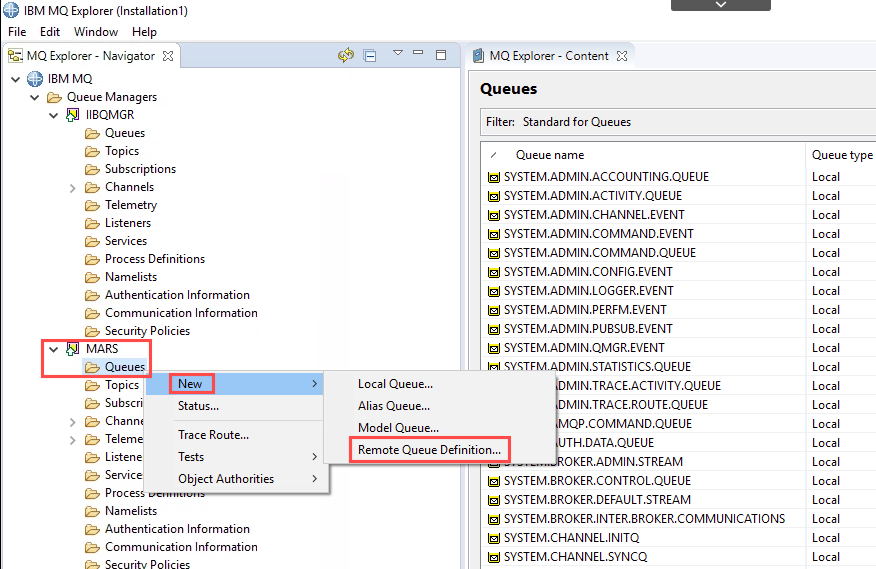The image size is (876, 569).
Task: Collapse the IIBQMGR queue manager node
Action: point(54,116)
